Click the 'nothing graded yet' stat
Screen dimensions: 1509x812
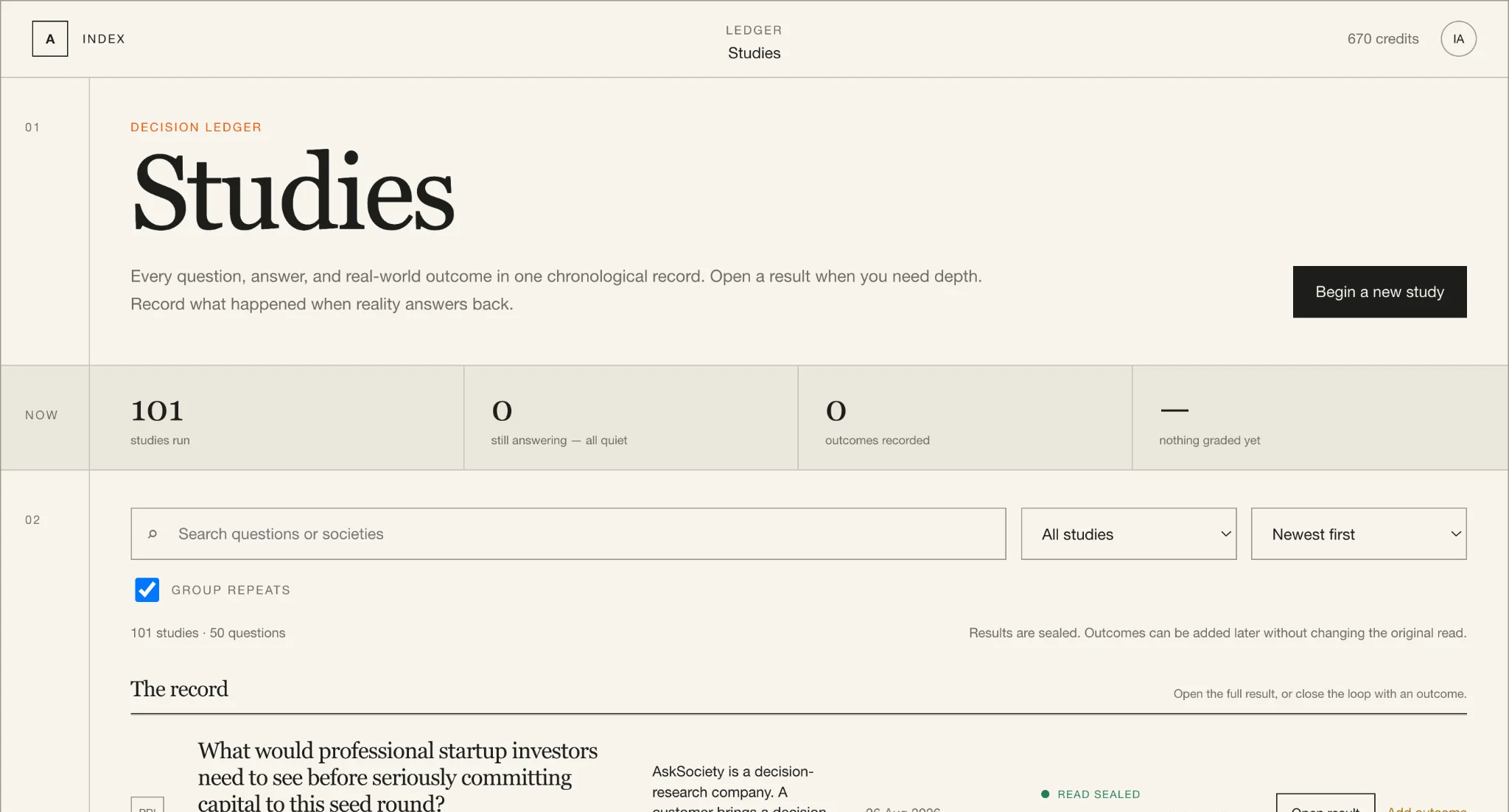click(1320, 418)
